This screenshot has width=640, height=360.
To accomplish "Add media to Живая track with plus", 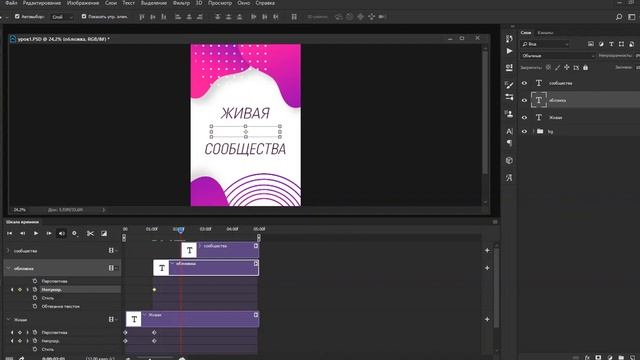I will pyautogui.click(x=487, y=319).
